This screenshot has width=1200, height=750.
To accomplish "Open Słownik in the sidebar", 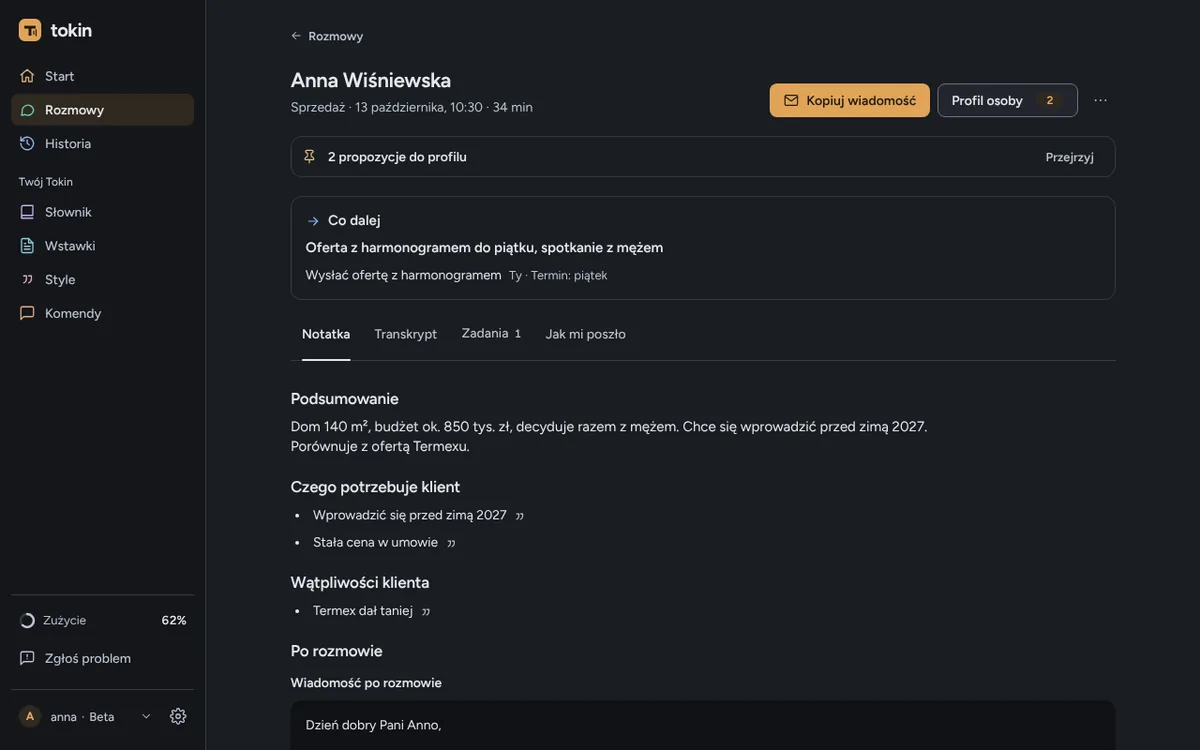I will tap(102, 212).
